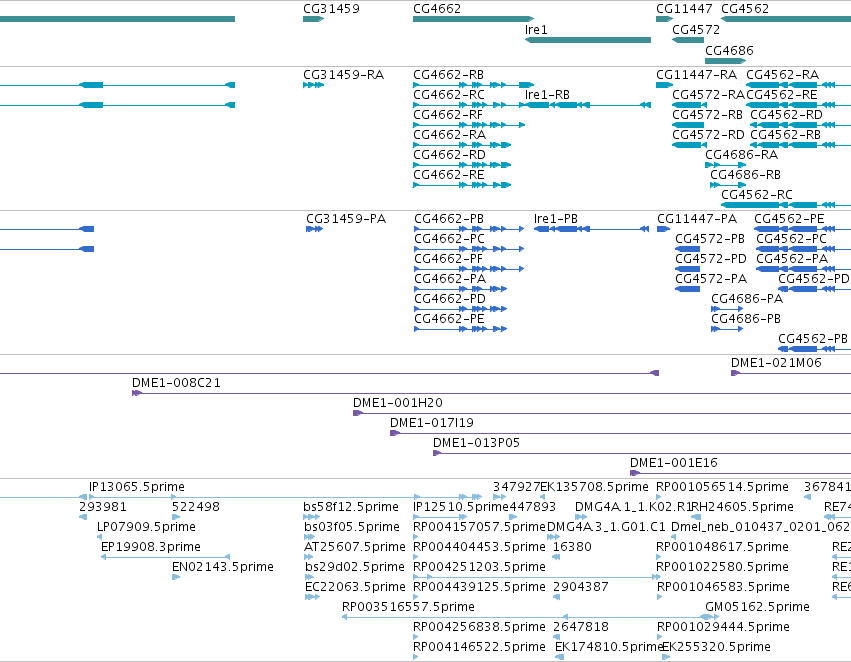Select protein CG4662-PE
This screenshot has width=851, height=662.
[x=460, y=329]
